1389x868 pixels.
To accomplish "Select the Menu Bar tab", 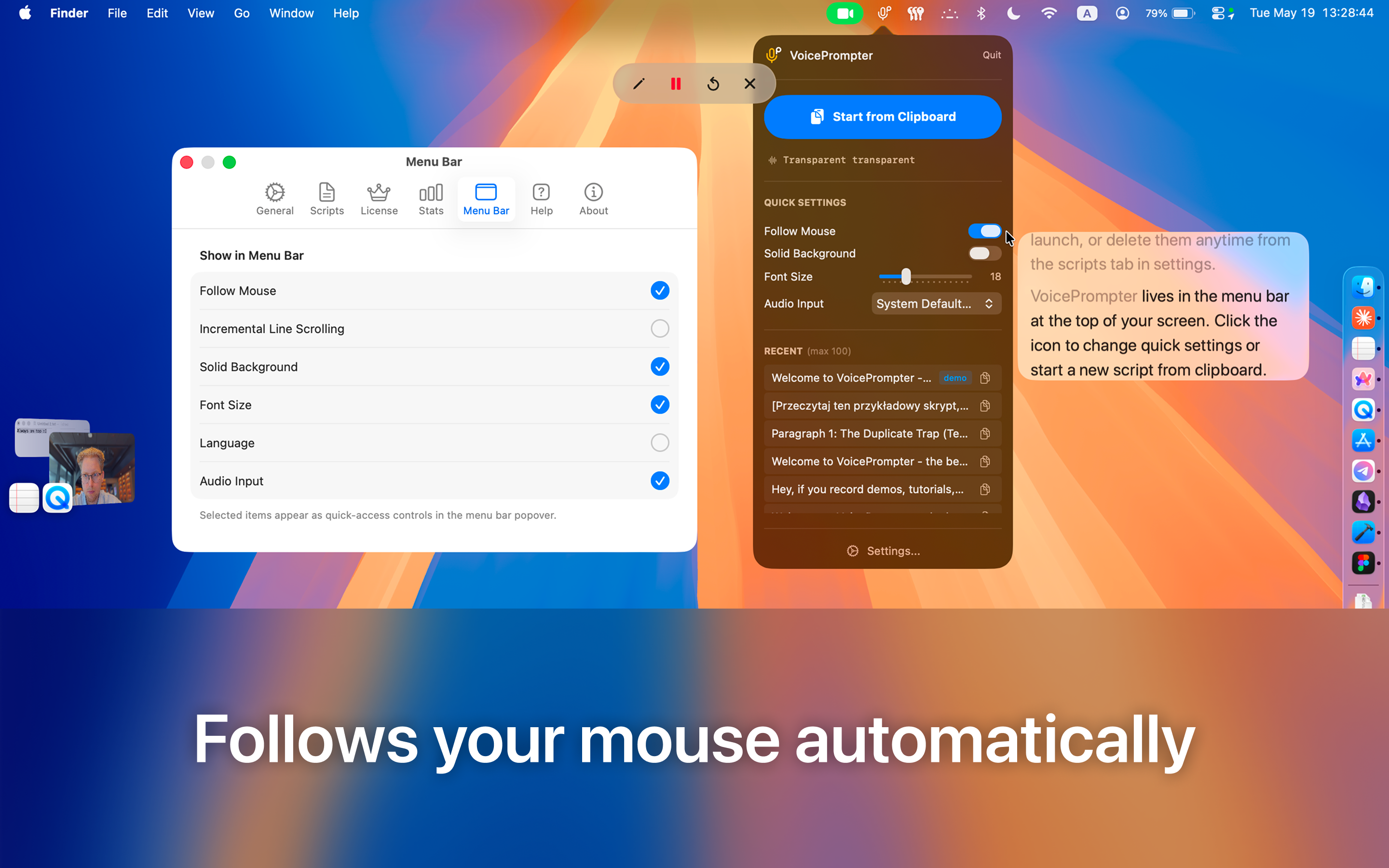I will [486, 199].
